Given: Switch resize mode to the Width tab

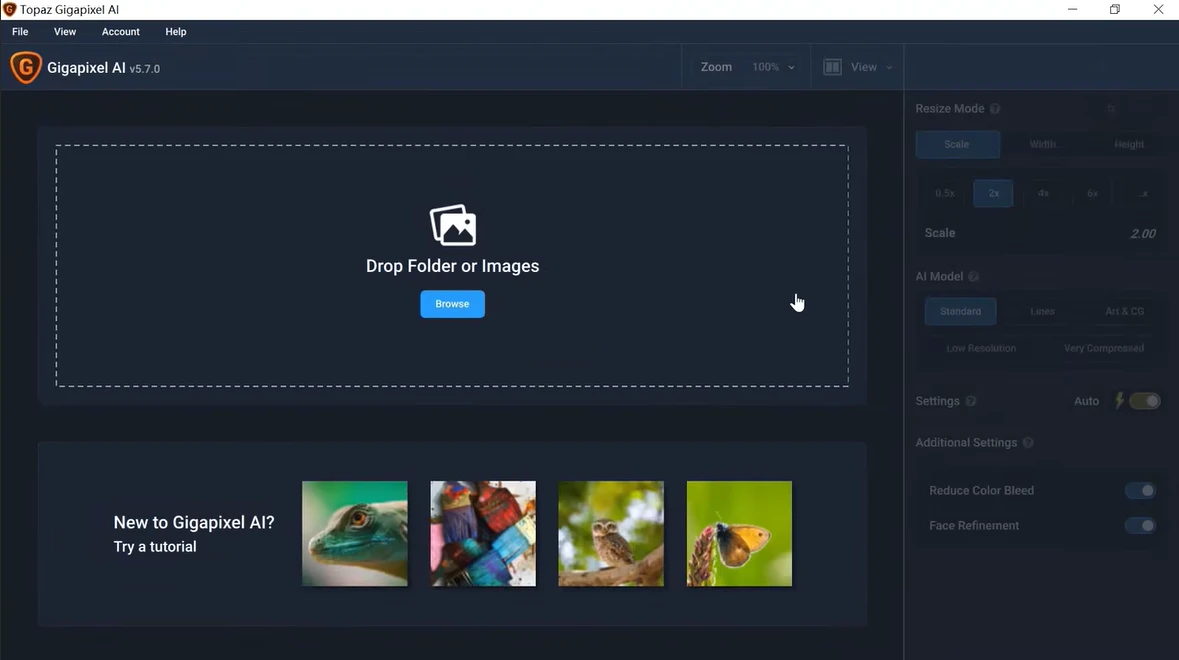Looking at the screenshot, I should click(x=1043, y=144).
